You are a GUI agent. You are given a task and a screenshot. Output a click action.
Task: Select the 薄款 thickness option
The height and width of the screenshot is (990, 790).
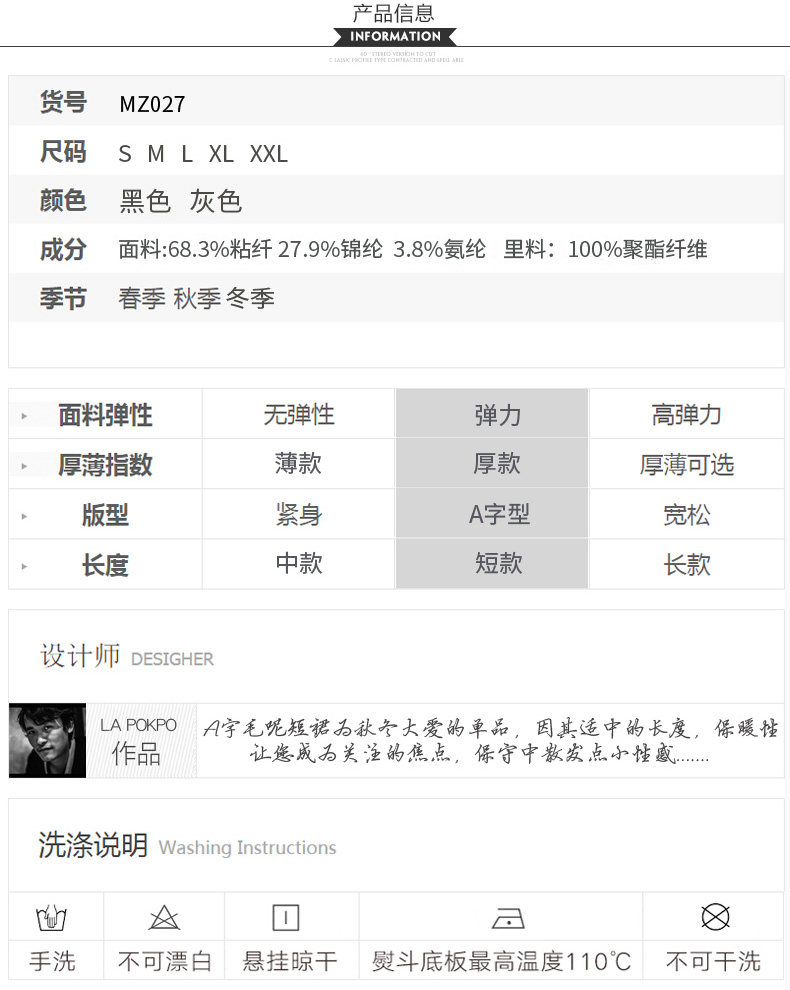[x=298, y=464]
